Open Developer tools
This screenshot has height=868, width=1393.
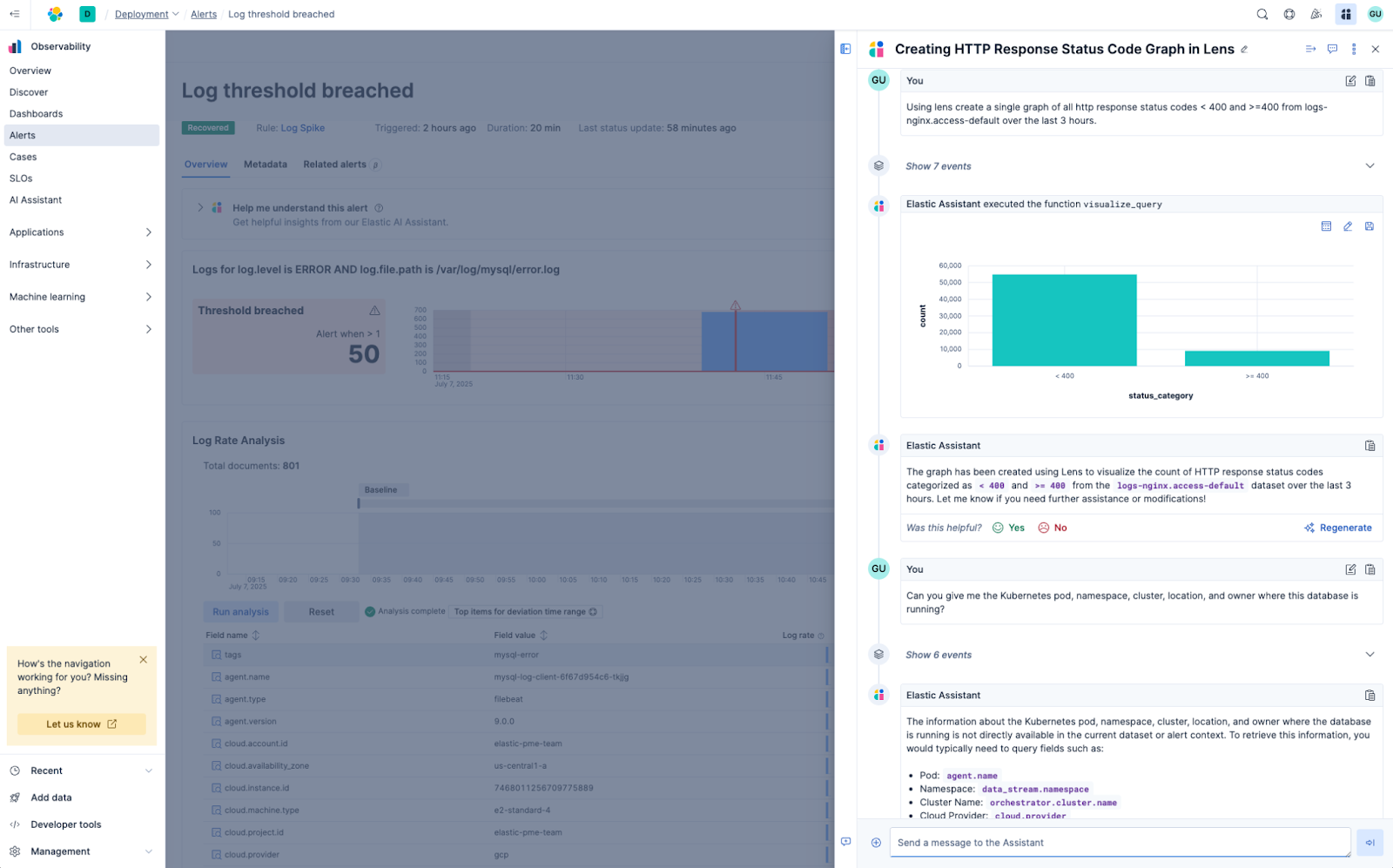(x=66, y=824)
